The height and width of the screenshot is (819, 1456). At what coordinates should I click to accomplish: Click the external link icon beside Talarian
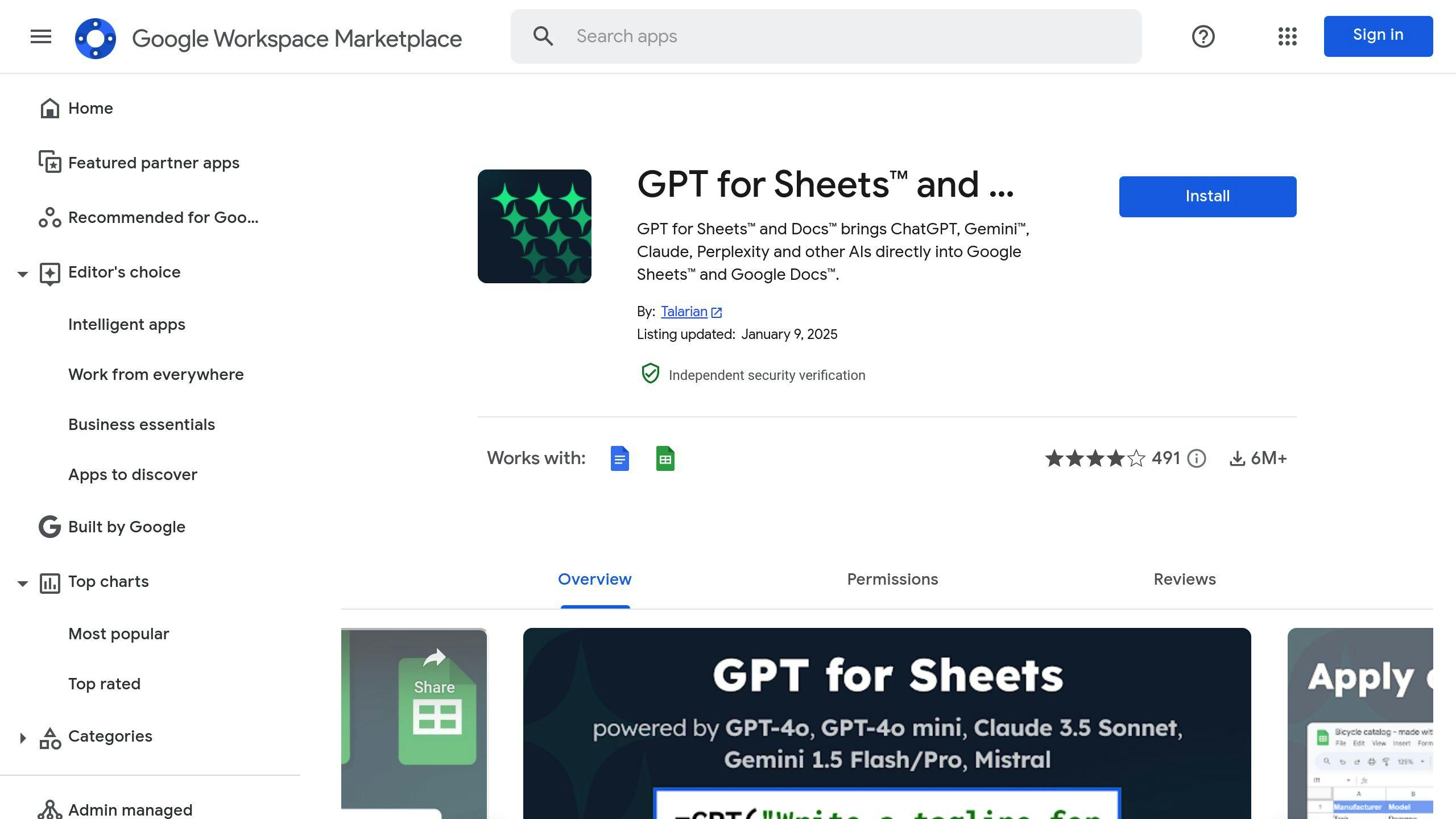[717, 312]
